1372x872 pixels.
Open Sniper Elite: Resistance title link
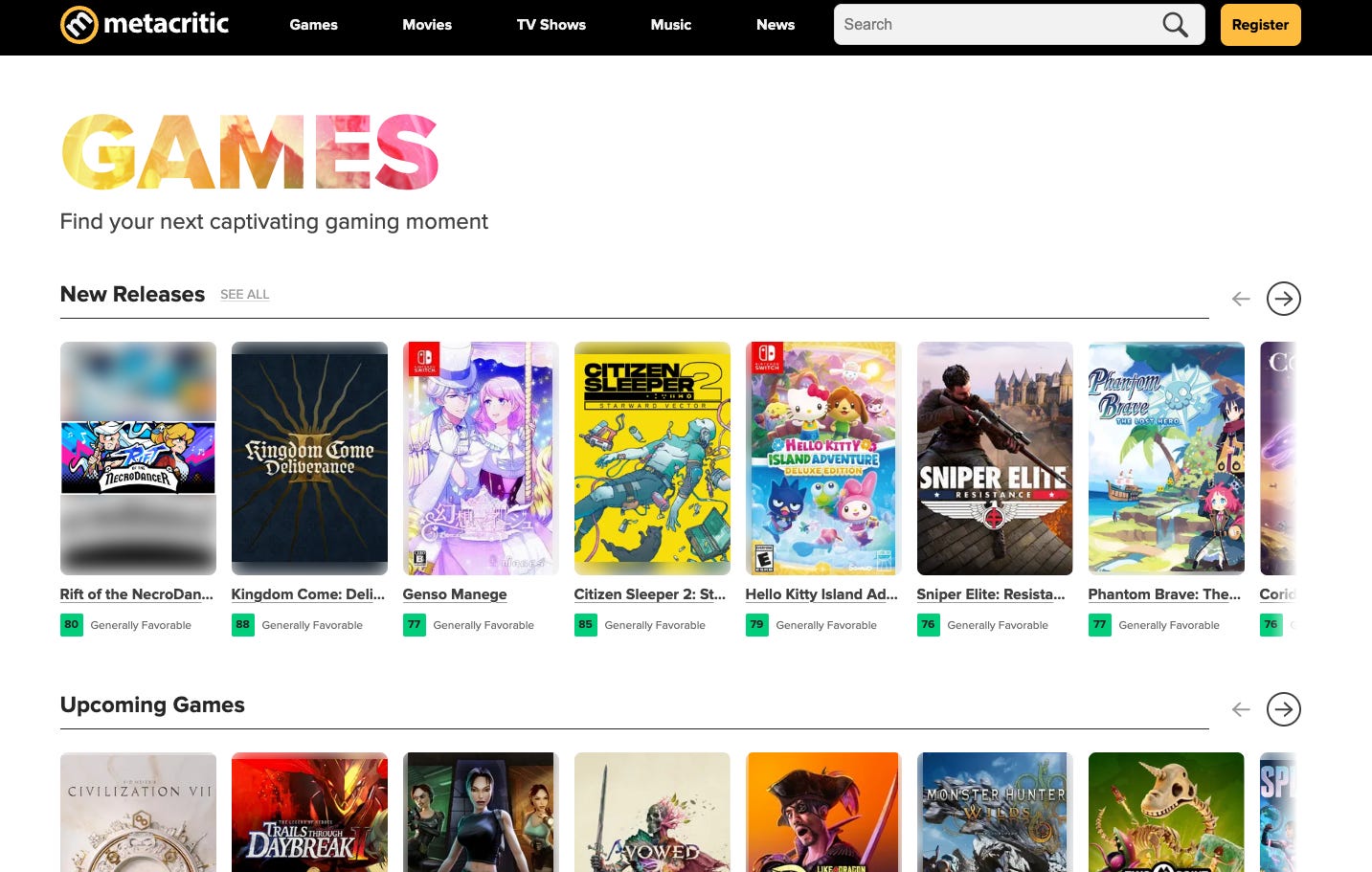click(991, 594)
